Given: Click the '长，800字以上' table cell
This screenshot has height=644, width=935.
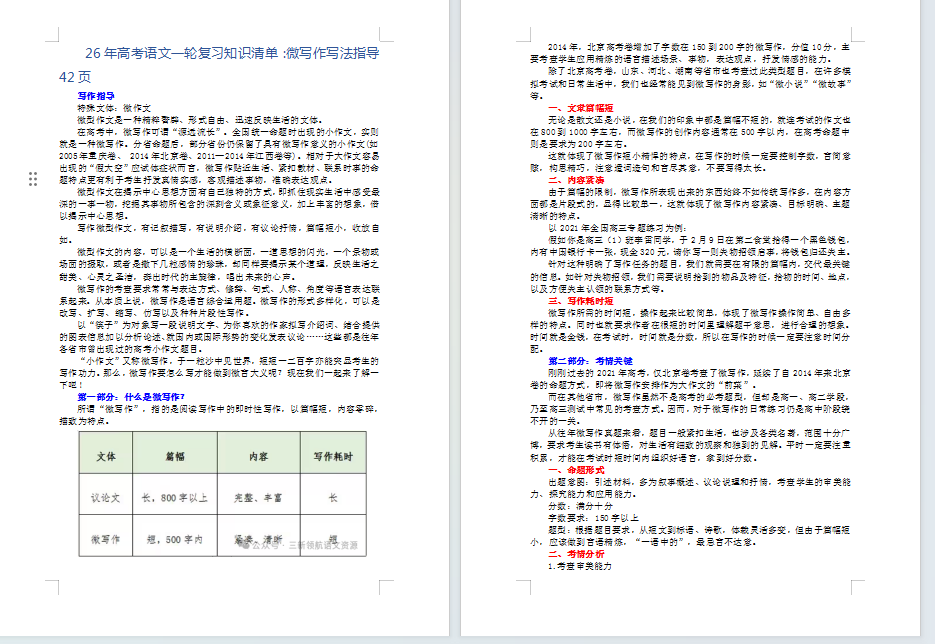Looking at the screenshot, I should [175, 497].
